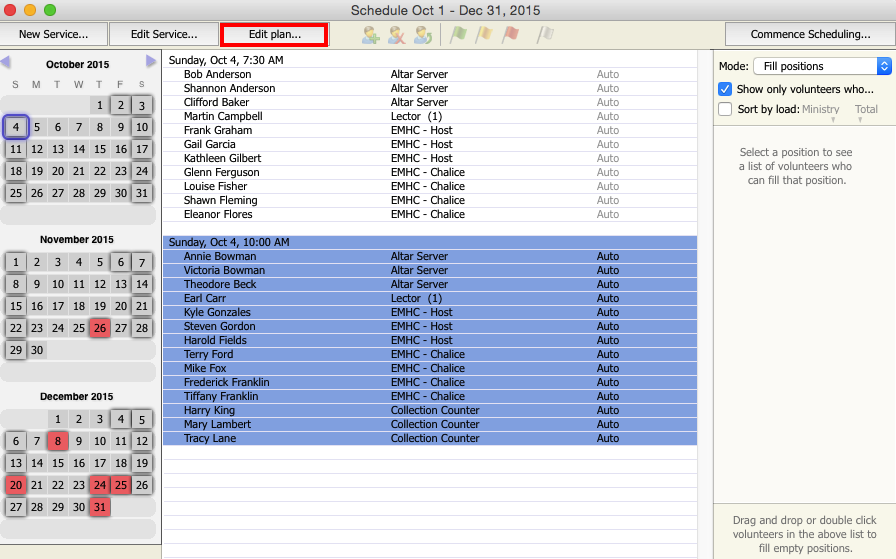This screenshot has height=559, width=896.
Task: Select red-highlighted November 26 in calendar
Action: pos(99,328)
